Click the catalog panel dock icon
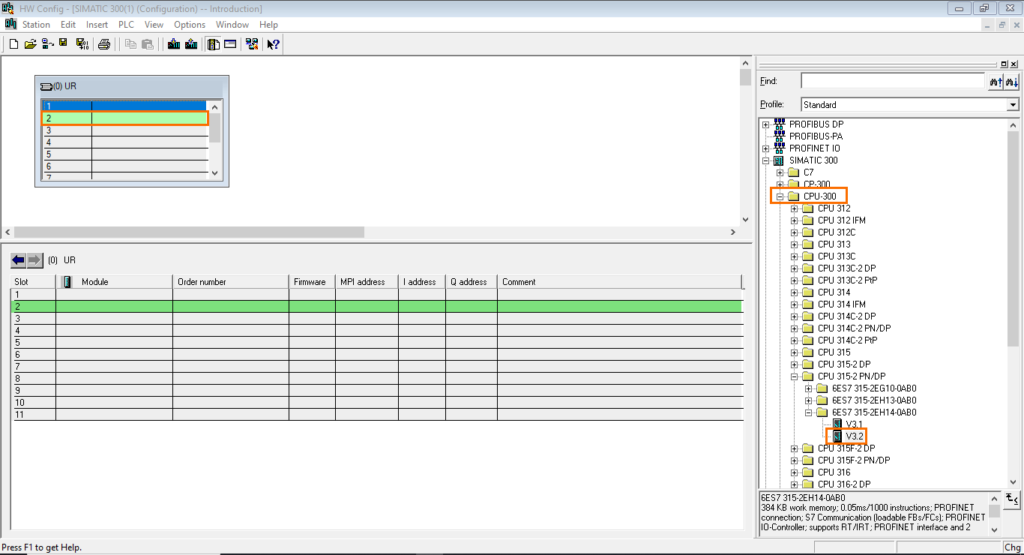Viewport: 1024px width, 555px height. click(x=1004, y=64)
